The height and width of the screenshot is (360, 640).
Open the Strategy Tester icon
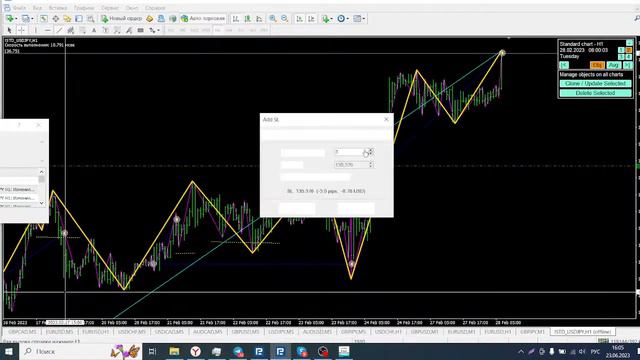point(91,18)
